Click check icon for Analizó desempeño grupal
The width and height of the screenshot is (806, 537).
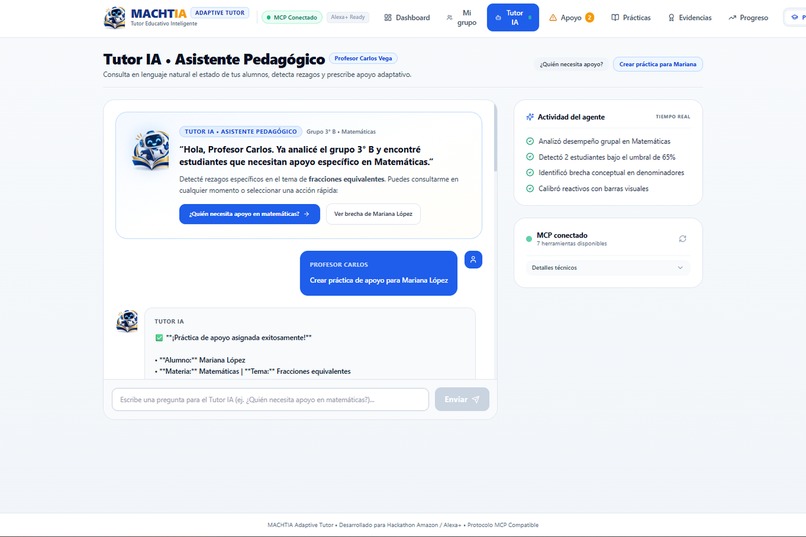(530, 141)
